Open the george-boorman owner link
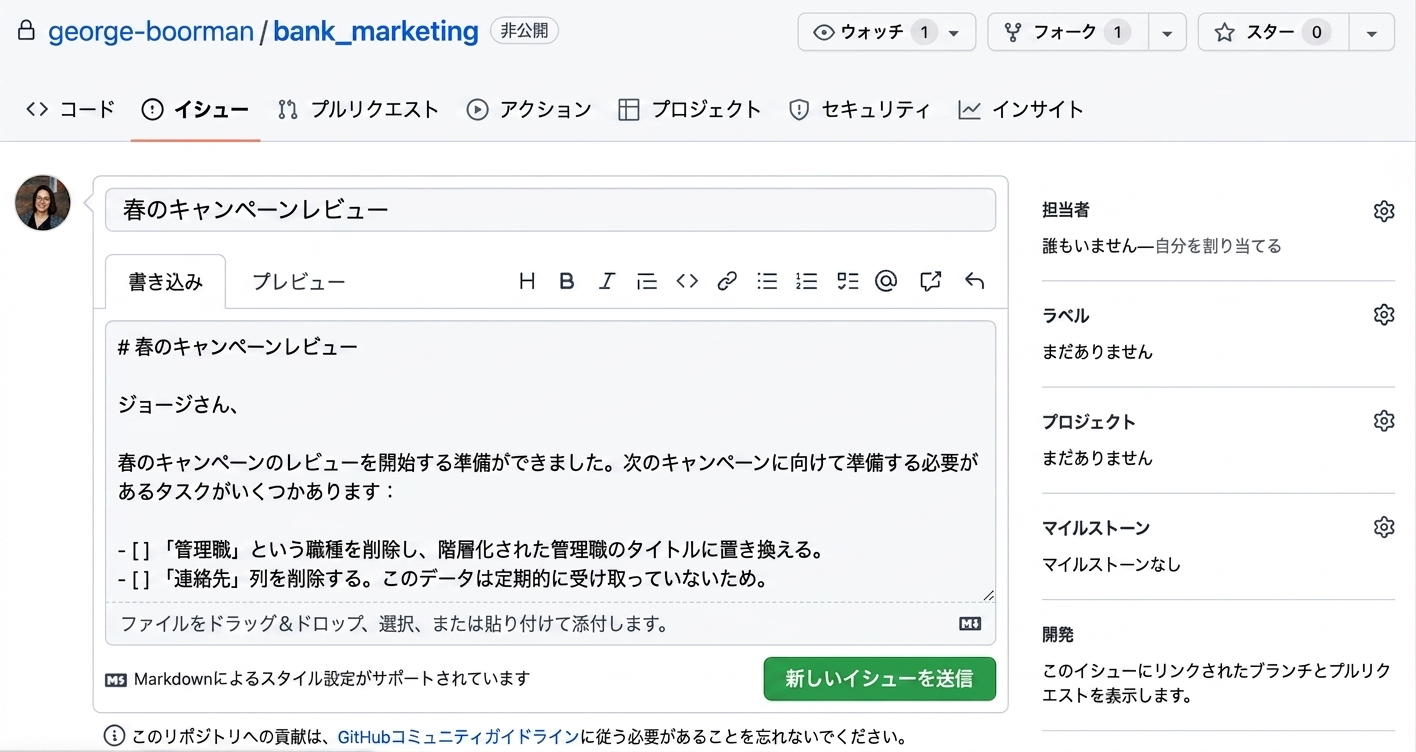This screenshot has width=1416, height=752. [x=151, y=31]
